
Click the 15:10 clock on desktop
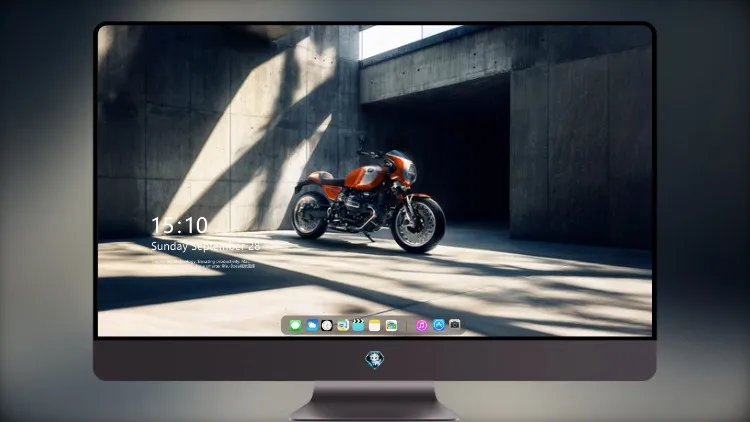[179, 225]
